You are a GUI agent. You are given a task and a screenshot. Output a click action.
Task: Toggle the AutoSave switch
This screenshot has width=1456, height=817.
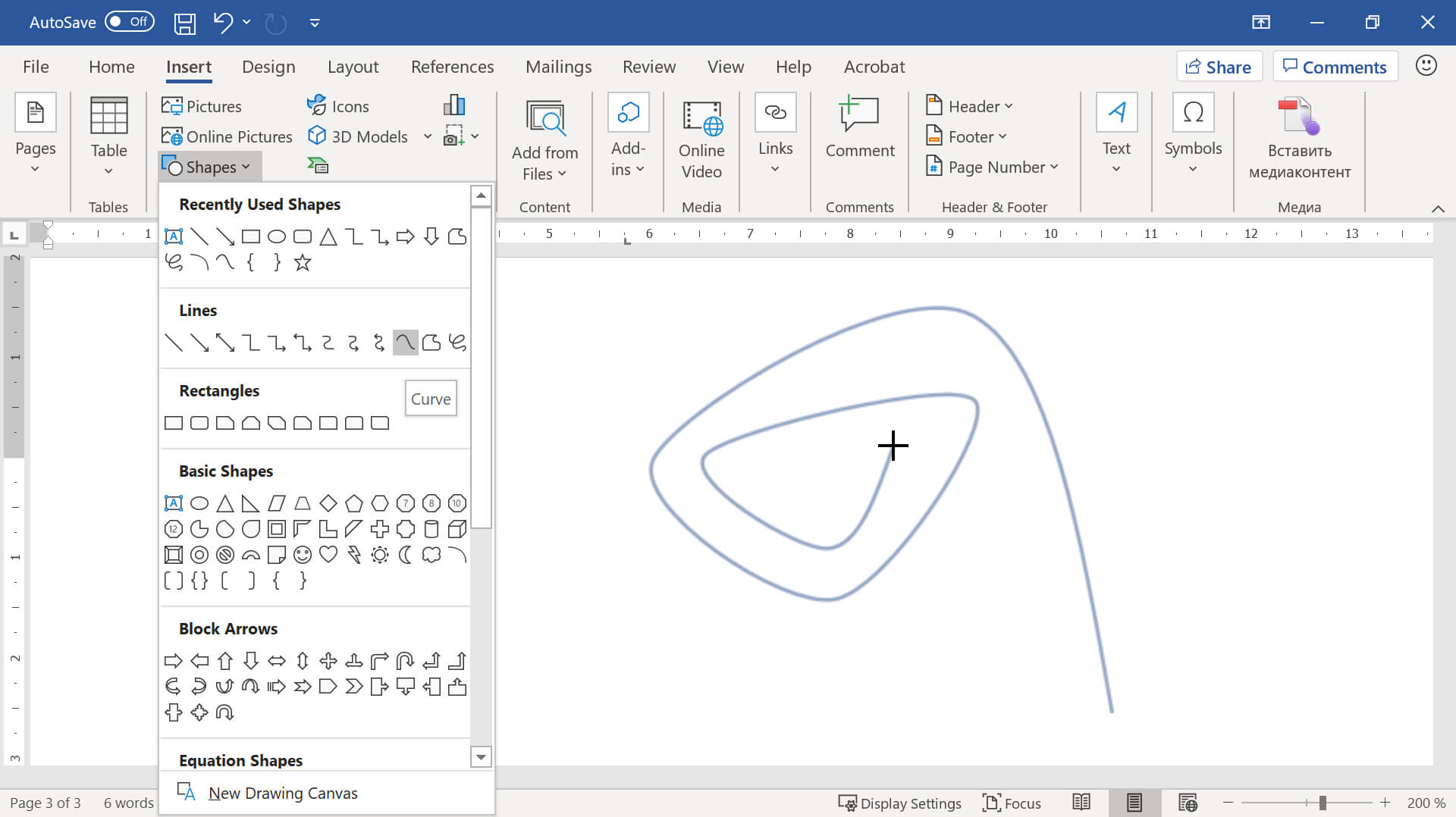pyautogui.click(x=129, y=22)
